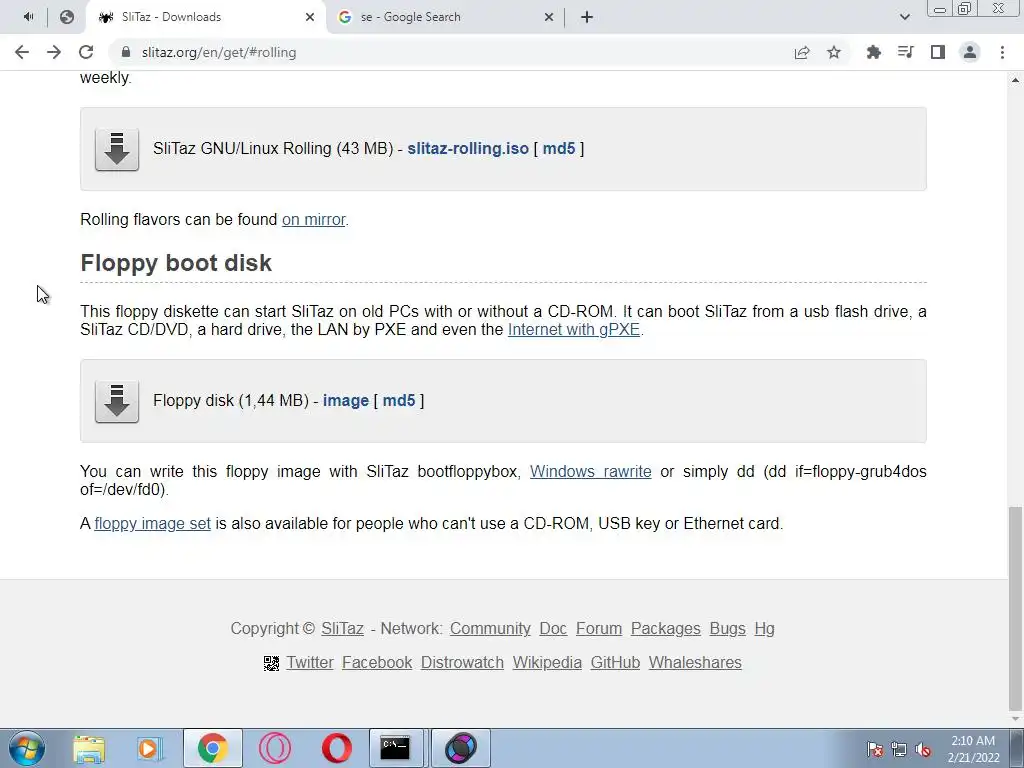Select the 'Floppy boot disk' heading text
Screen dimensions: 1024x768
point(176,263)
